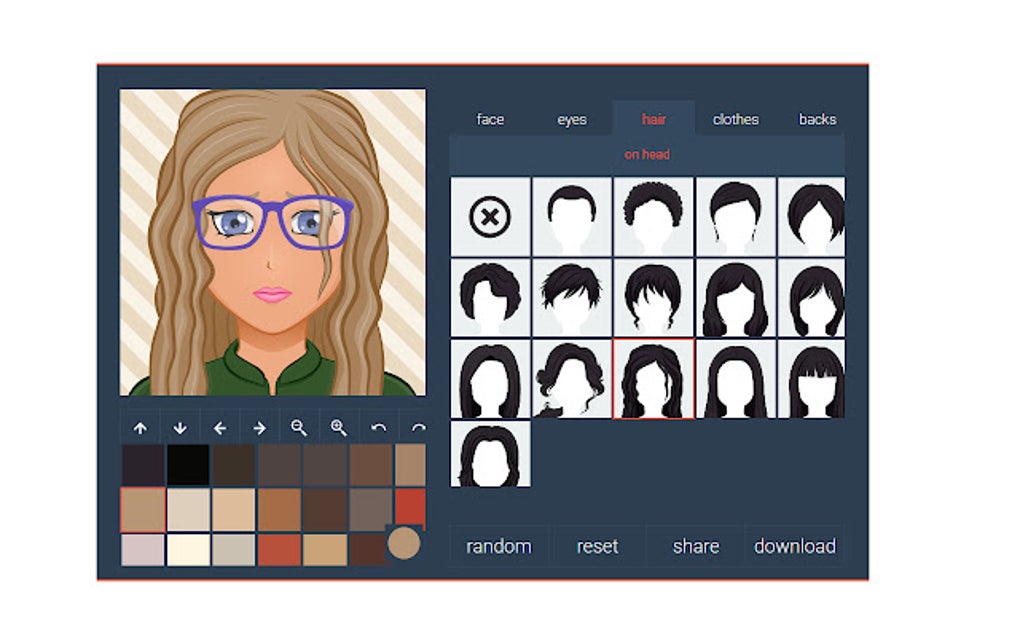The image size is (1020, 638).
Task: Select the 'on head' sub-tab
Action: (x=647, y=154)
